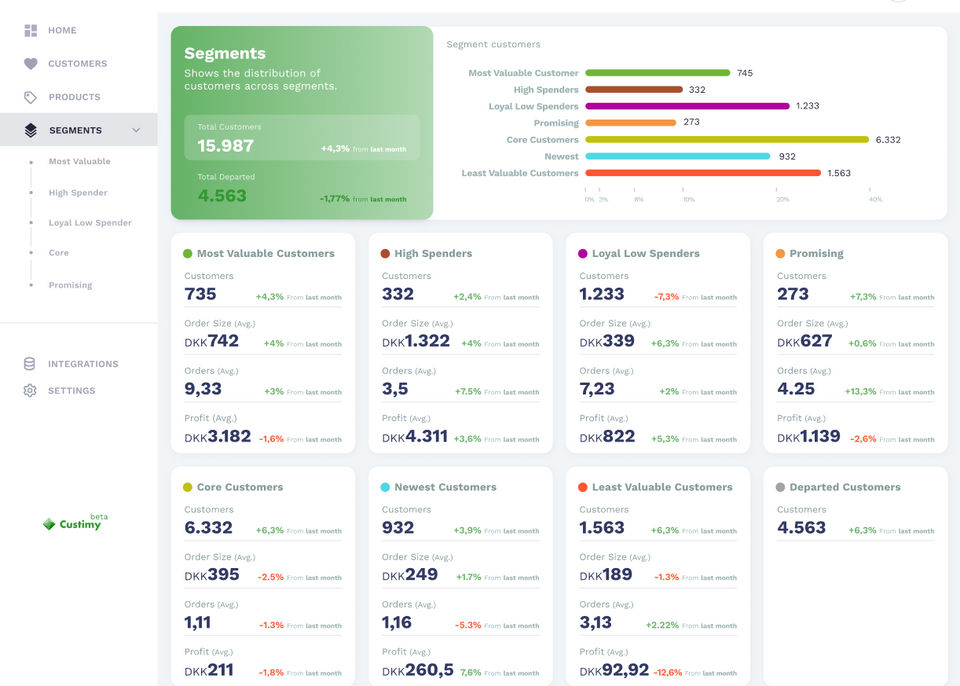Screen dimensions: 960x686
Task: Click profit DKK260,5 in Newest Customers
Action: (x=418, y=670)
